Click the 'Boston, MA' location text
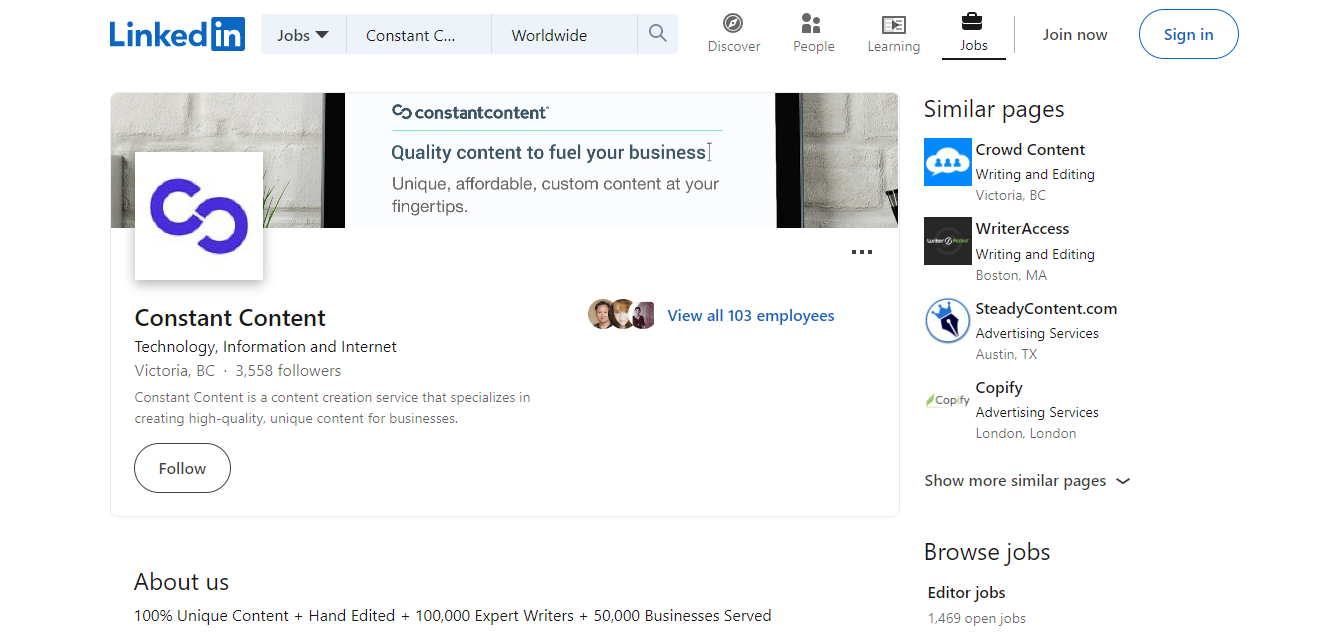The height and width of the screenshot is (643, 1321). coord(1009,275)
